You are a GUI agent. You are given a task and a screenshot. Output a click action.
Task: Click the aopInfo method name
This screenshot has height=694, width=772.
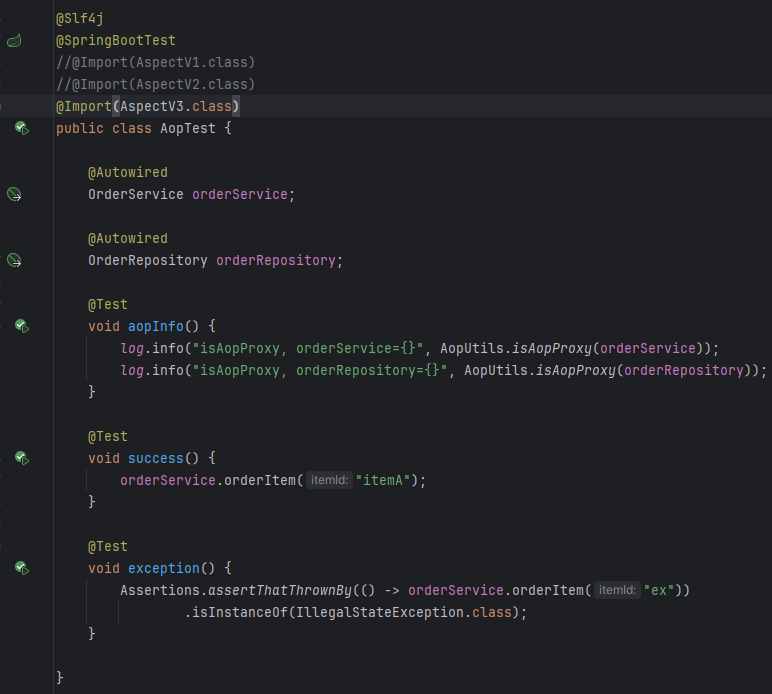point(156,326)
